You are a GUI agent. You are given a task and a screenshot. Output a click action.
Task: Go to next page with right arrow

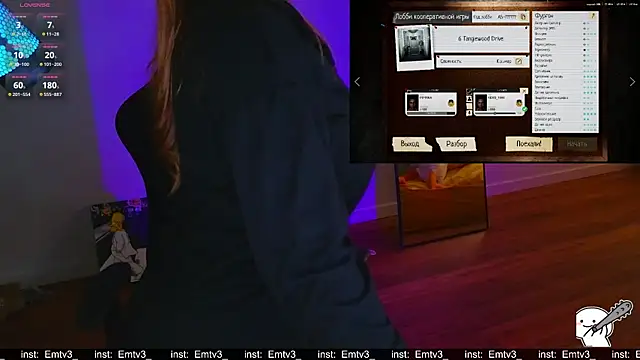632,82
